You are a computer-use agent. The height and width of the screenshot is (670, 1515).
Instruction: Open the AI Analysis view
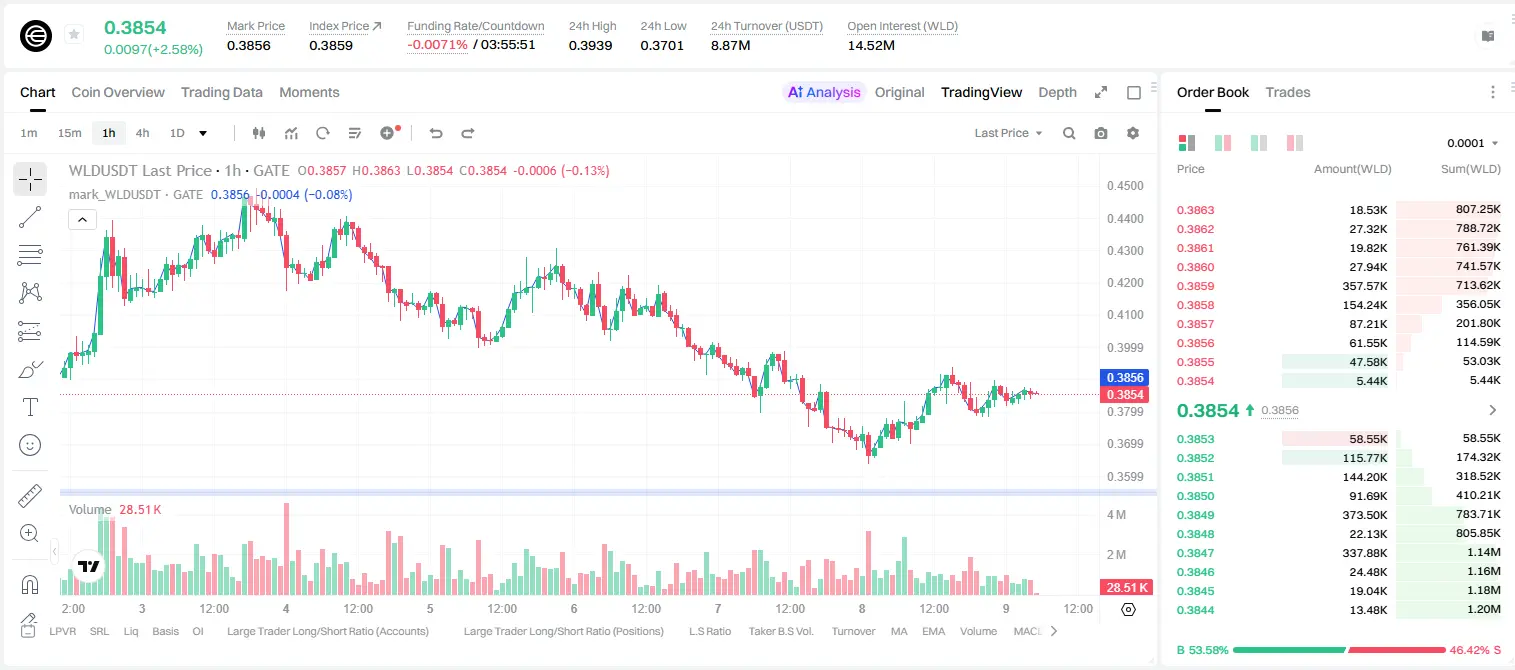click(x=824, y=92)
